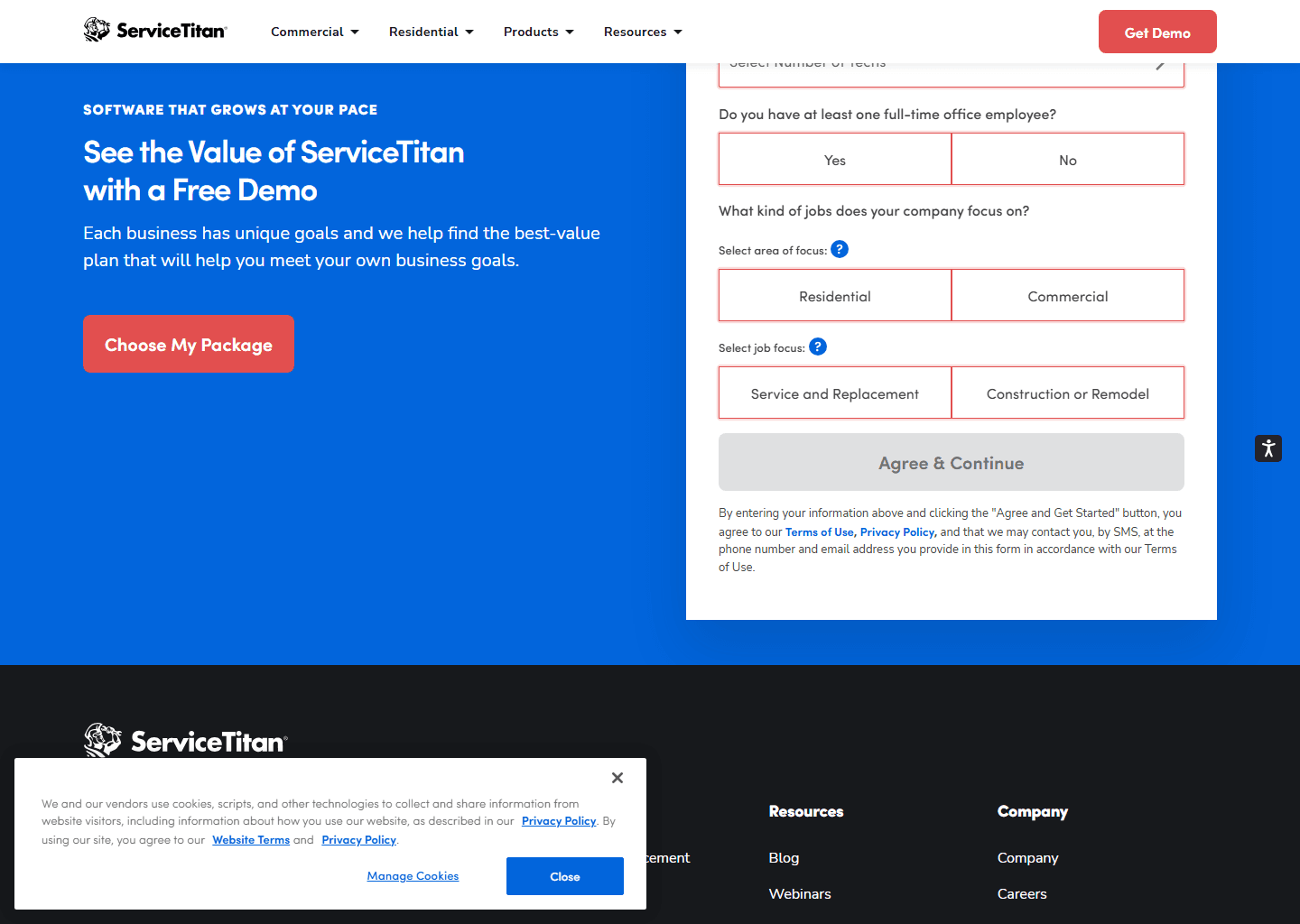Open the Webinars footer link
This screenshot has width=1300, height=924.
pyautogui.click(x=800, y=893)
